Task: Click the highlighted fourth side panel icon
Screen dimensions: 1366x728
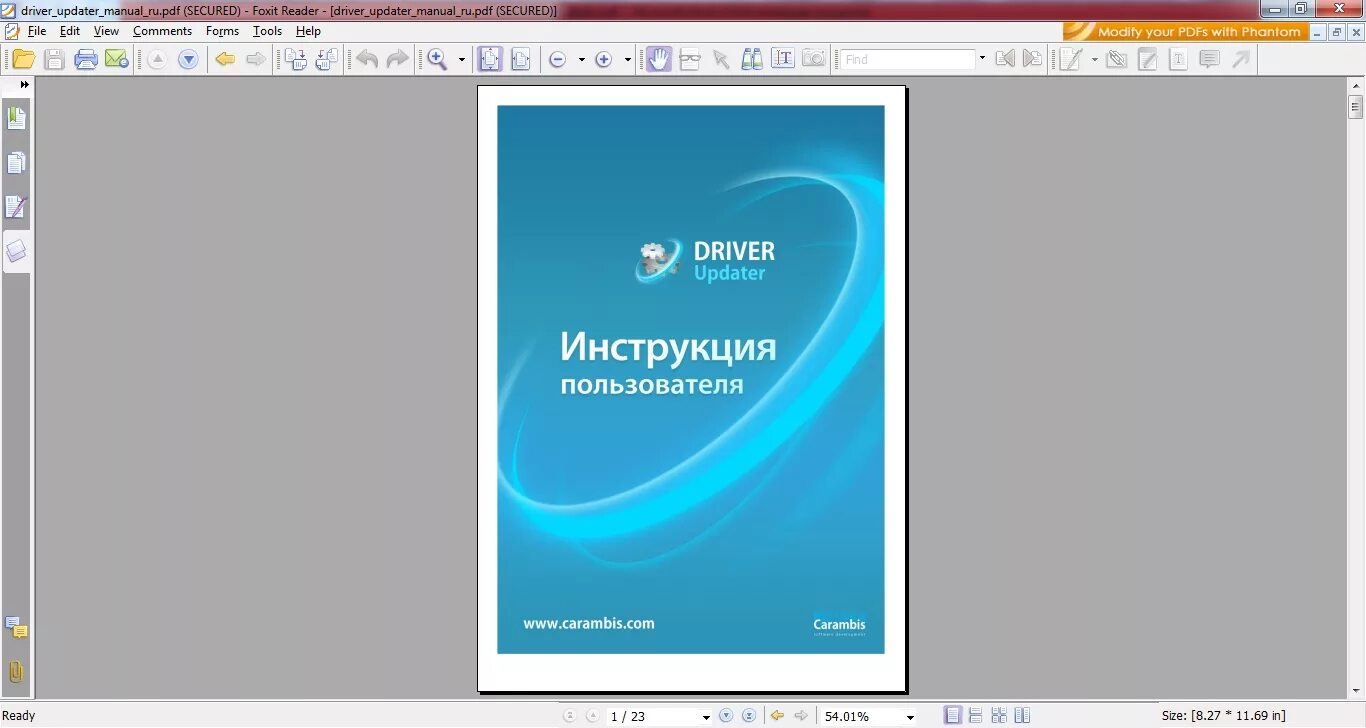Action: tap(16, 251)
